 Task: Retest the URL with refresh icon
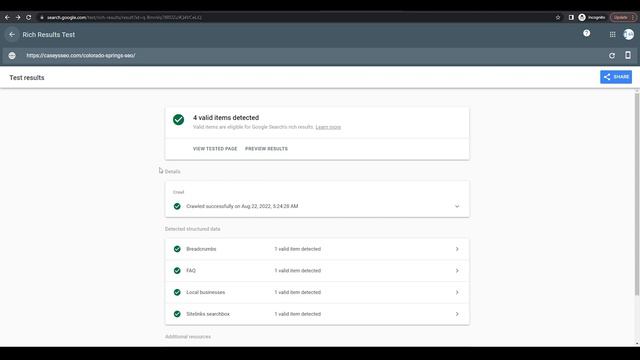click(612, 56)
